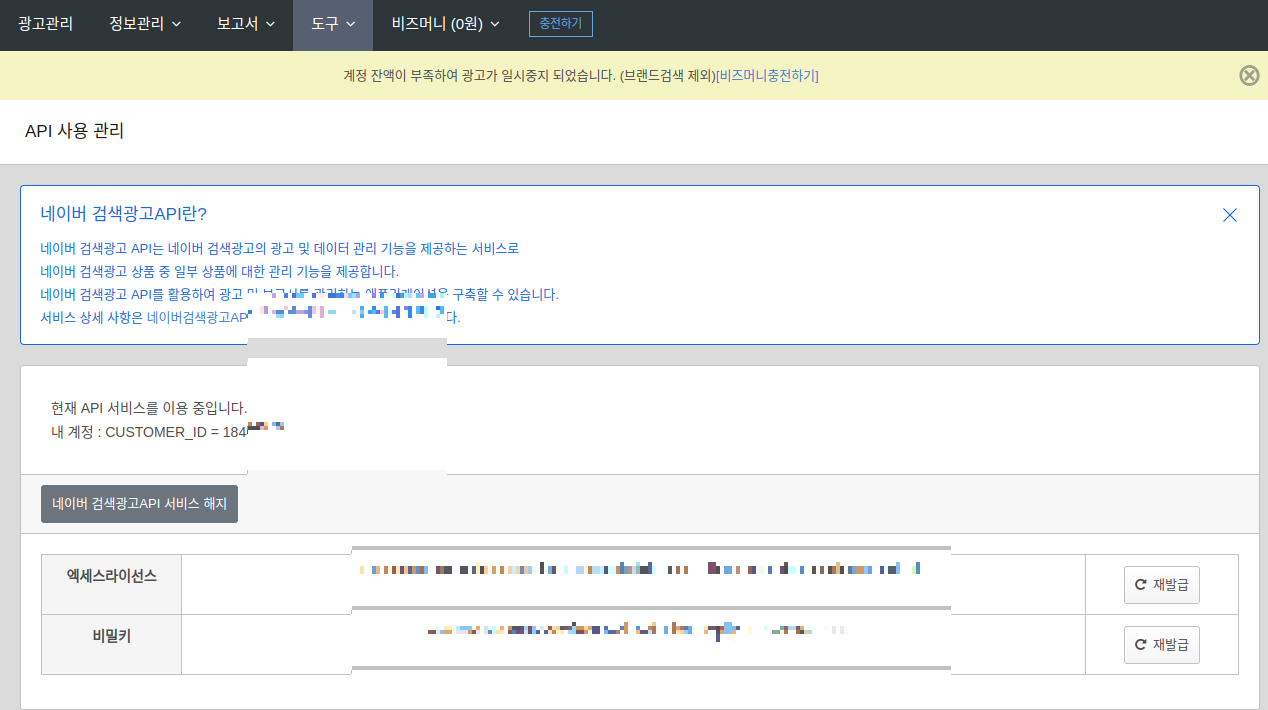
Task: Click the CUSTOMER_ID account line
Action: 168,431
